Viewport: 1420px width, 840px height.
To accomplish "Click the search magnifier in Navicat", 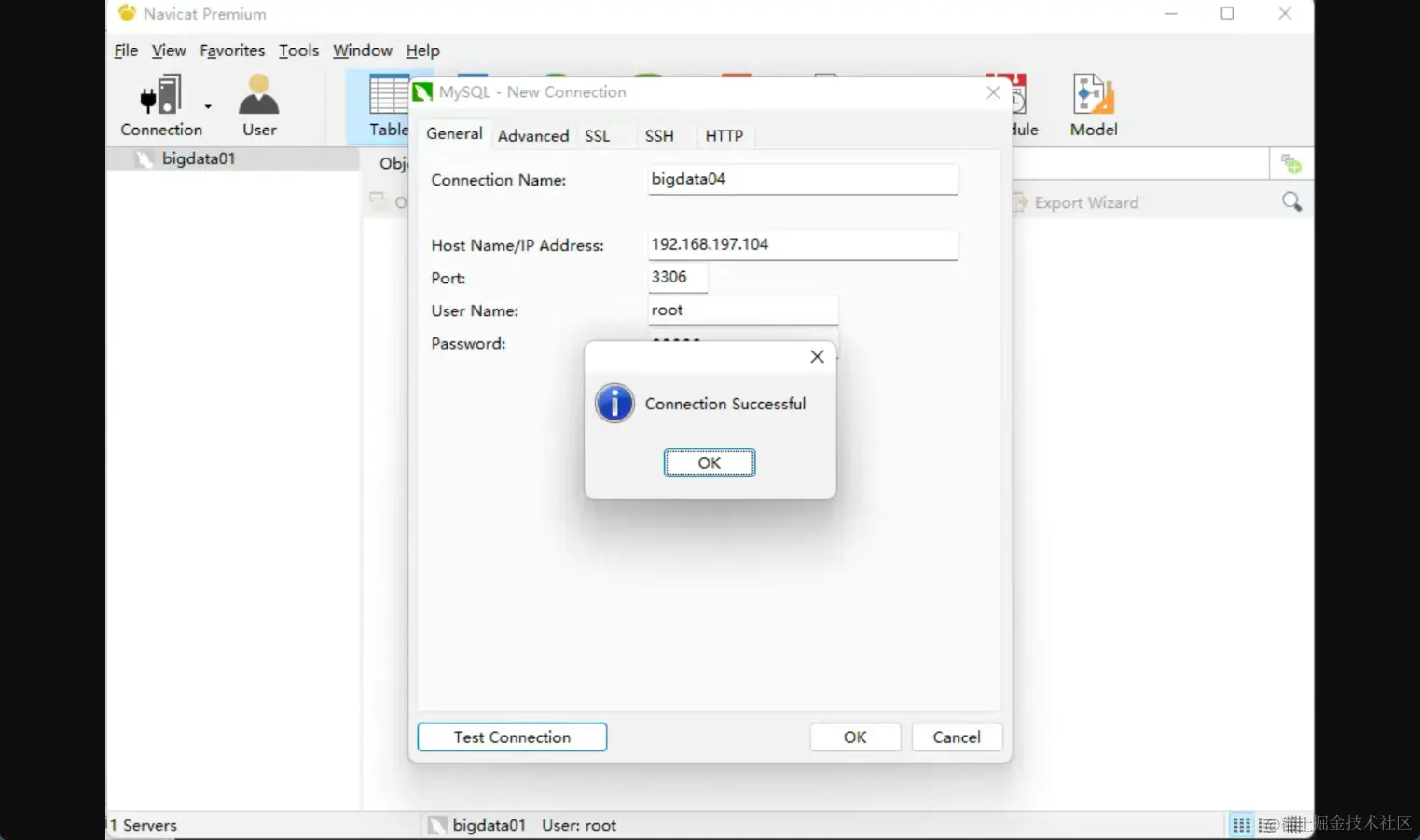I will (1291, 201).
